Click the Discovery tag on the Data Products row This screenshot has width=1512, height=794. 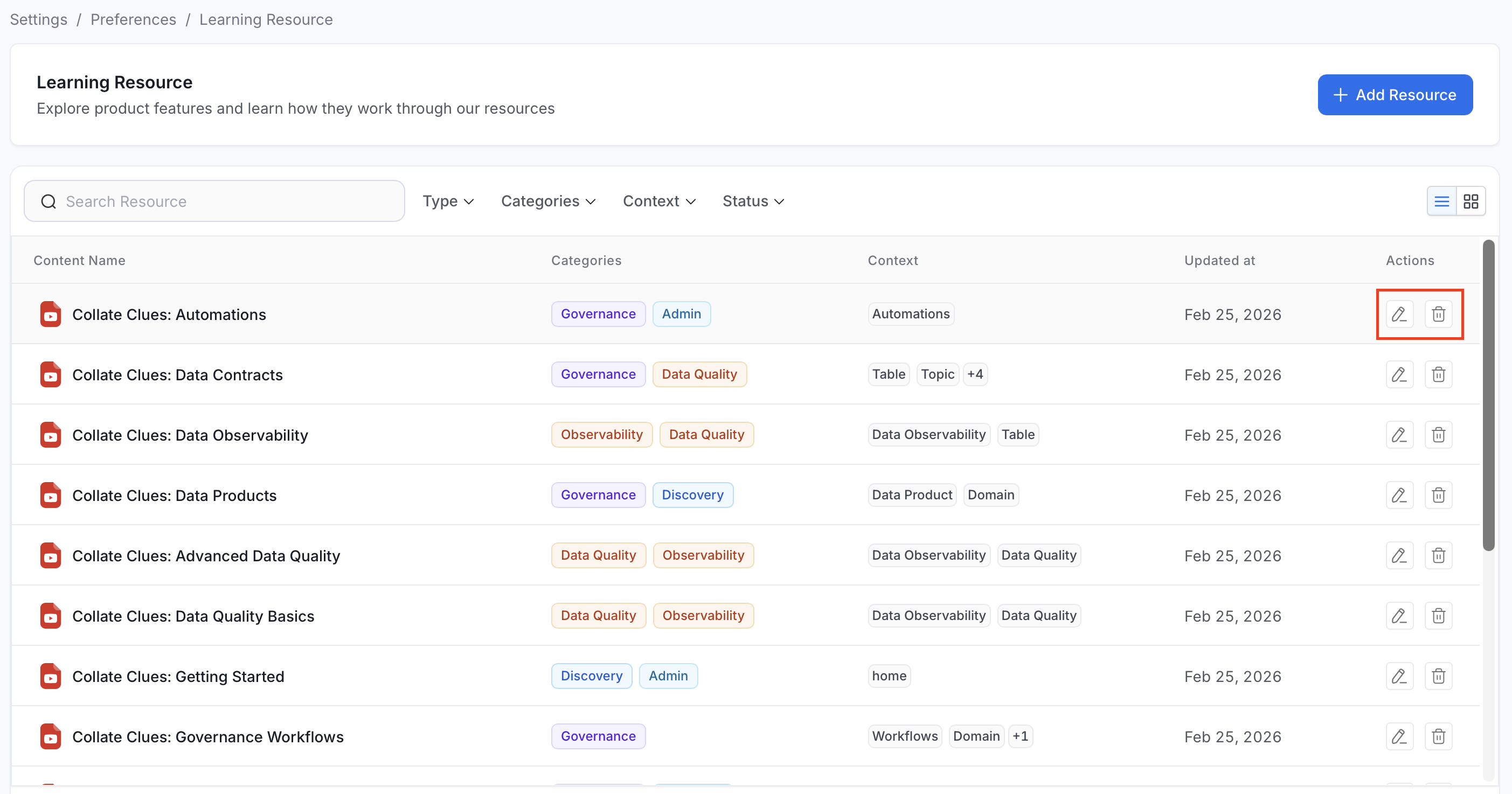[x=692, y=495]
